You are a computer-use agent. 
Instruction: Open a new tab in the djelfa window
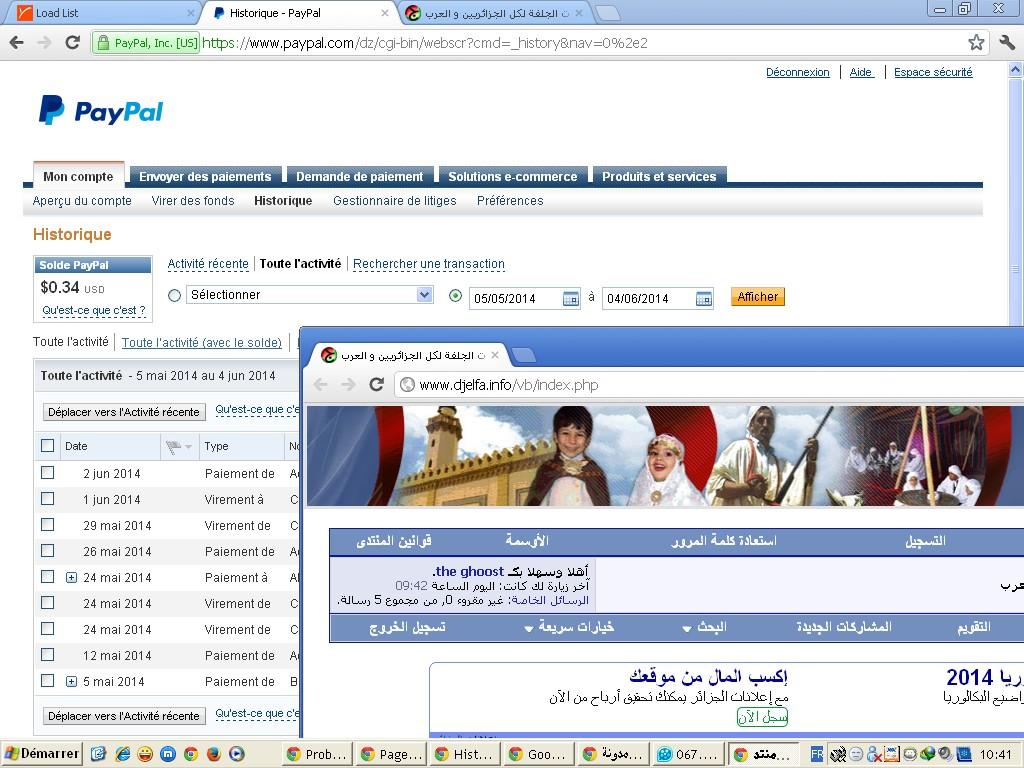pyautogui.click(x=524, y=355)
